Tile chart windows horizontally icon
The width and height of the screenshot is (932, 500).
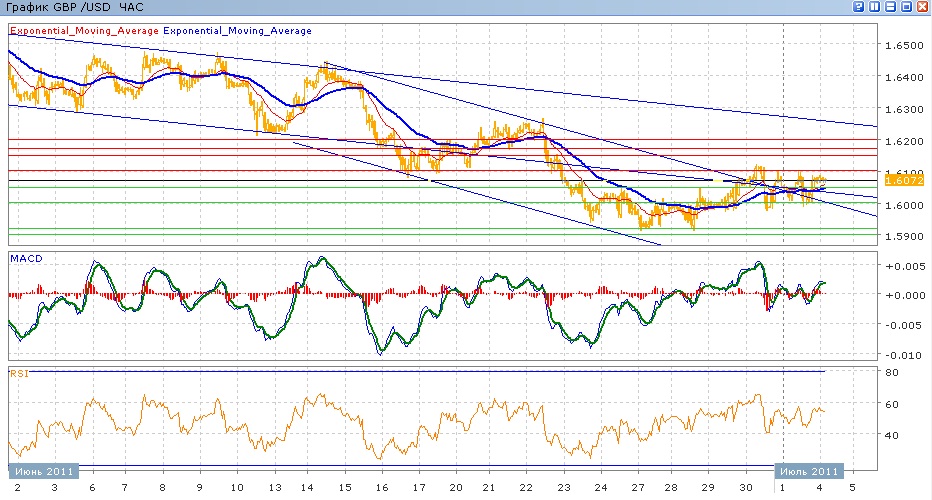point(890,7)
